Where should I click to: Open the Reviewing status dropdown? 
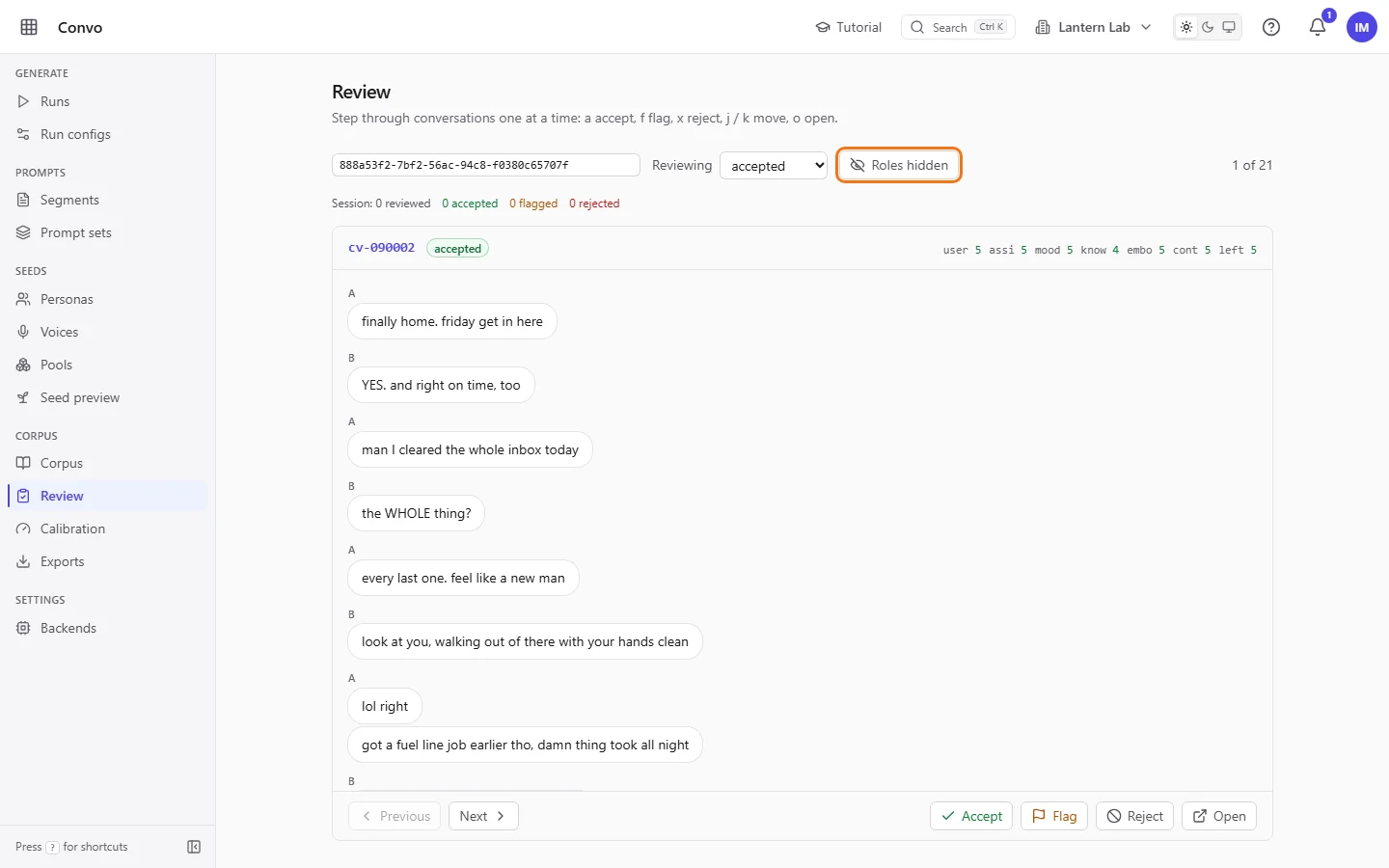(x=774, y=166)
